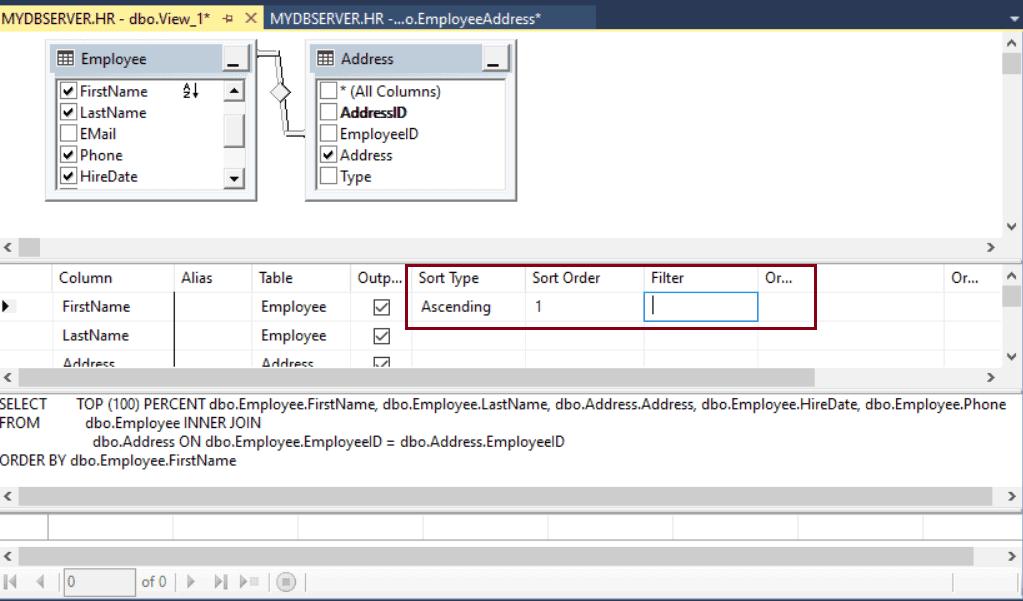This screenshot has width=1023, height=601.
Task: Uncheck the Phone column in Employee
Action: click(x=68, y=155)
